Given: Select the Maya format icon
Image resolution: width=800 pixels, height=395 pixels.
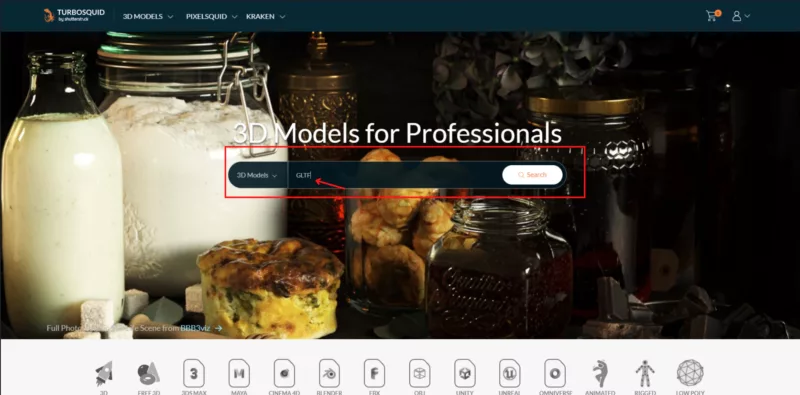Looking at the screenshot, I should click(239, 374).
